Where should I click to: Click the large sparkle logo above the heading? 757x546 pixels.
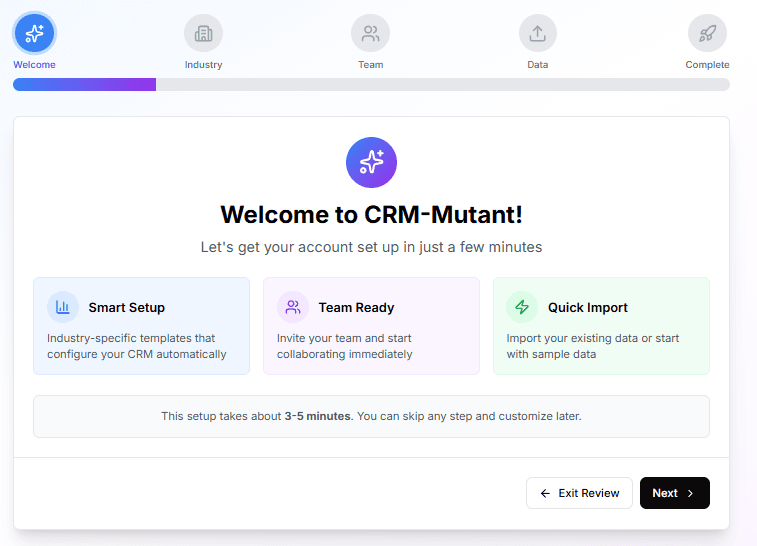pyautogui.click(x=371, y=162)
